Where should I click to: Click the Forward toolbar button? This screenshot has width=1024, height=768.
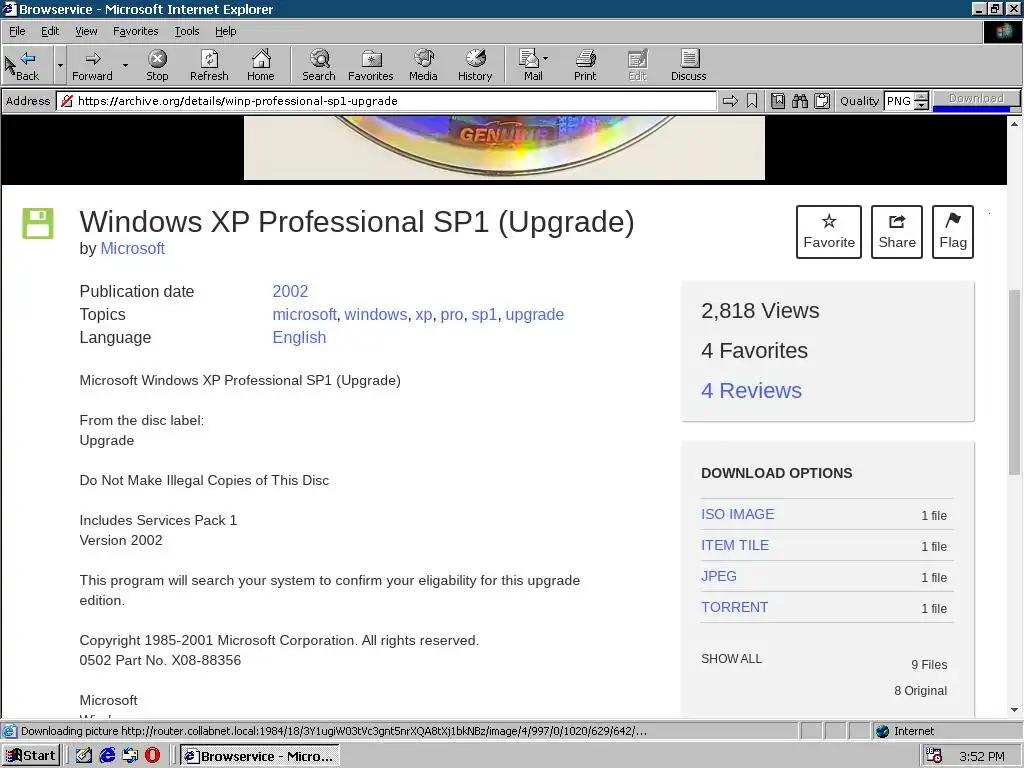pyautogui.click(x=92, y=65)
